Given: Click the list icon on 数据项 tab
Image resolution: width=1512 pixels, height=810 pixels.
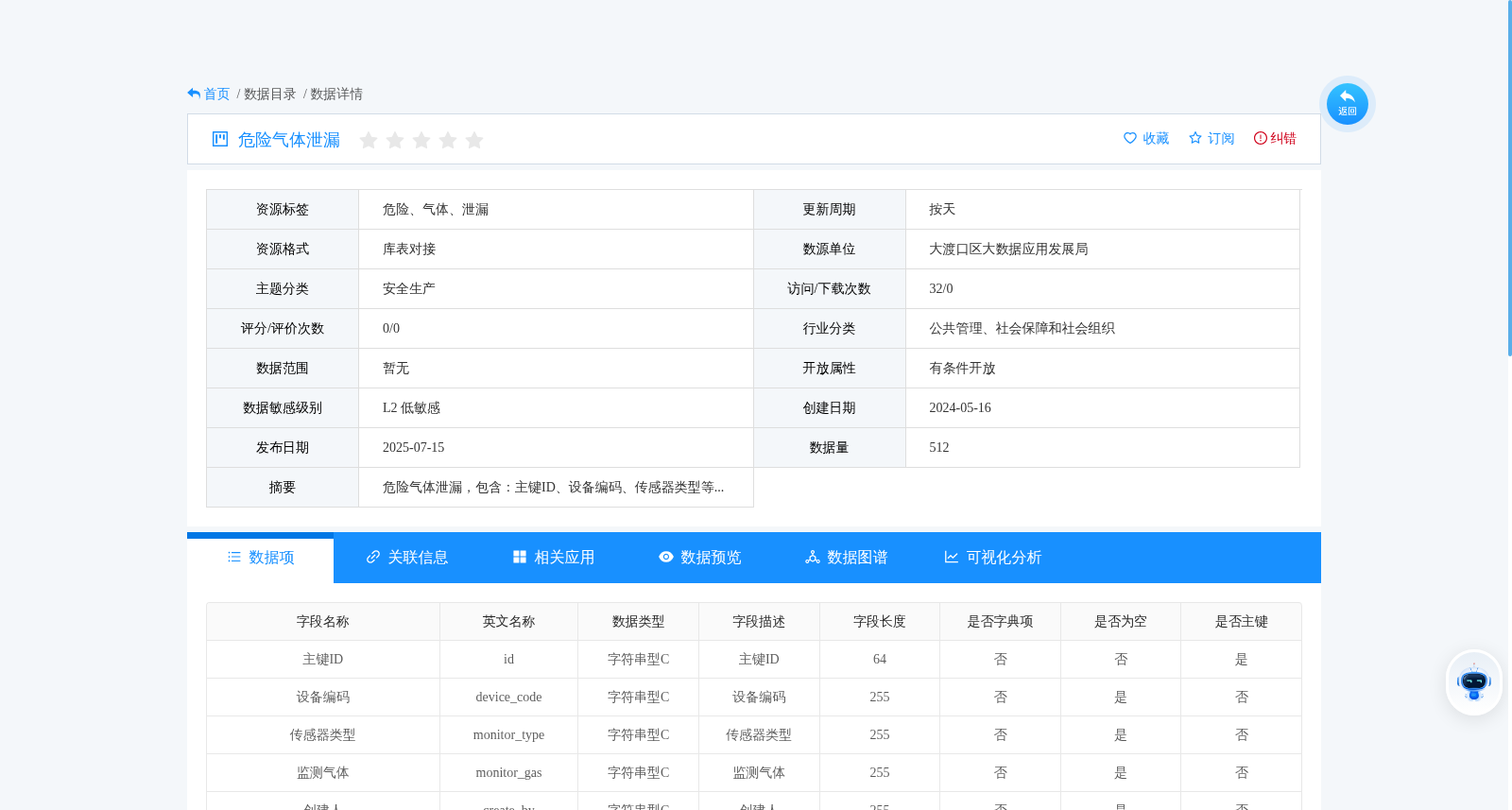Looking at the screenshot, I should coord(234,558).
